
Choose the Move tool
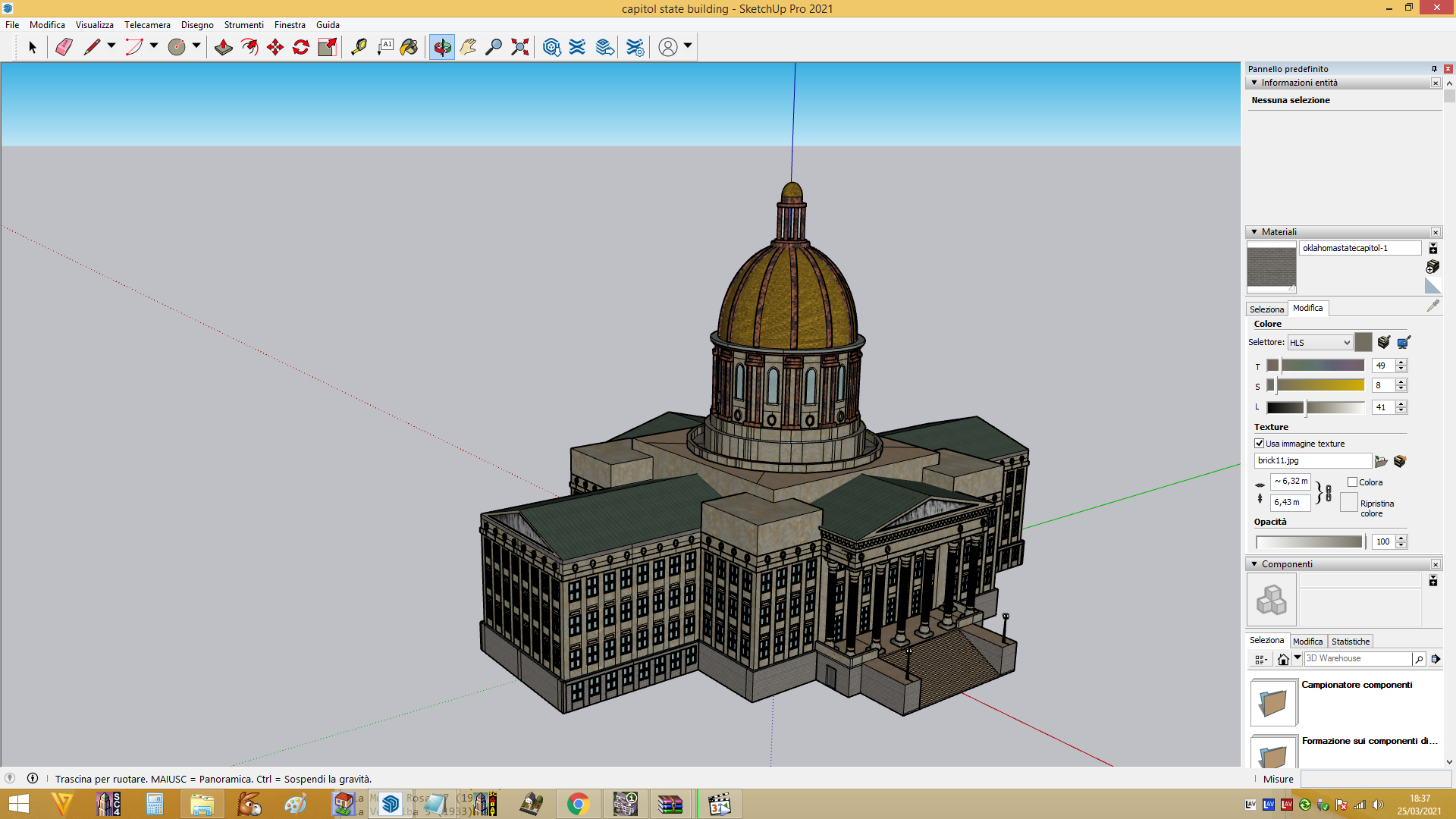pyautogui.click(x=275, y=47)
